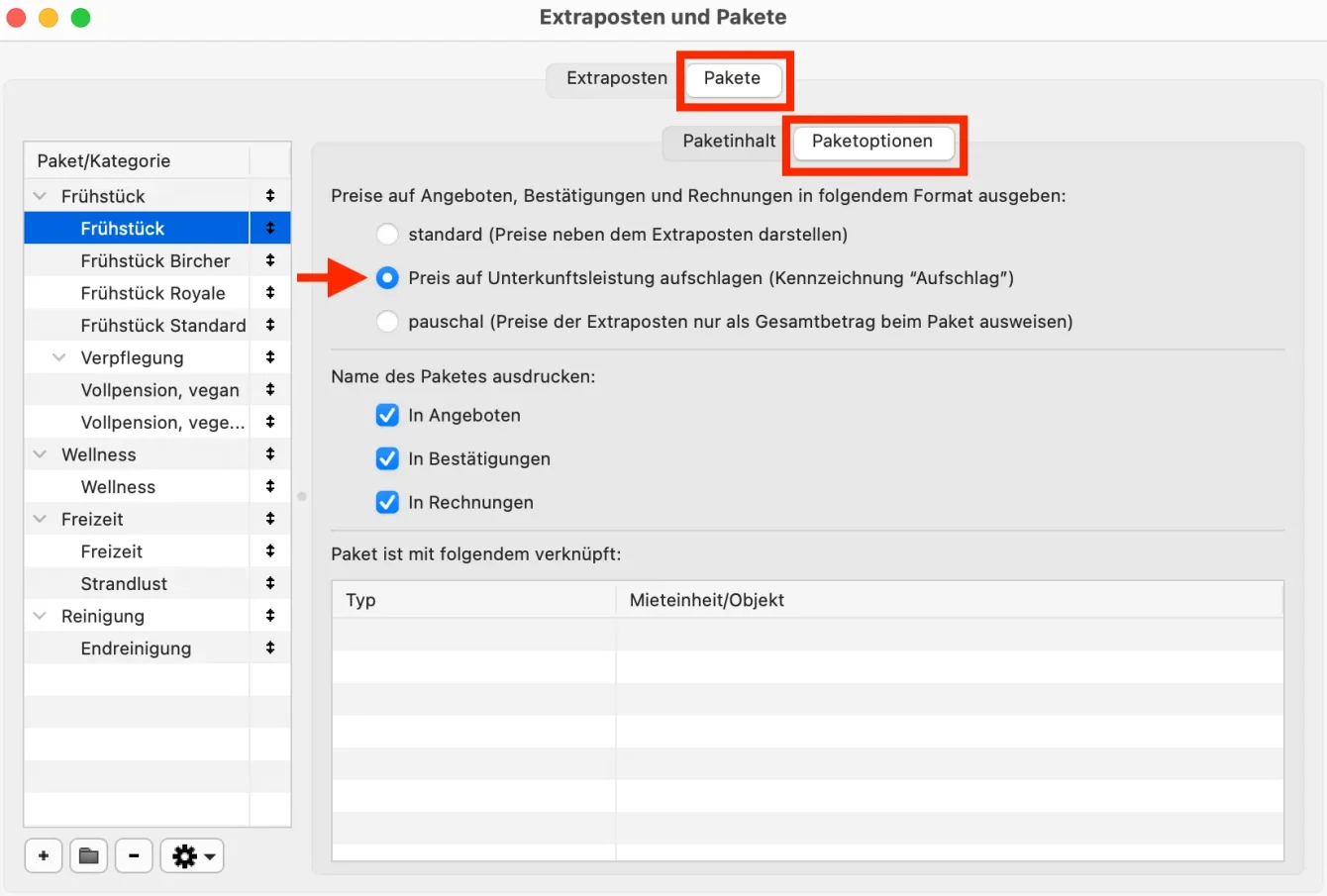This screenshot has width=1327, height=896.
Task: Click reorder handle of Vollpension, vegan row
Action: (x=270, y=390)
